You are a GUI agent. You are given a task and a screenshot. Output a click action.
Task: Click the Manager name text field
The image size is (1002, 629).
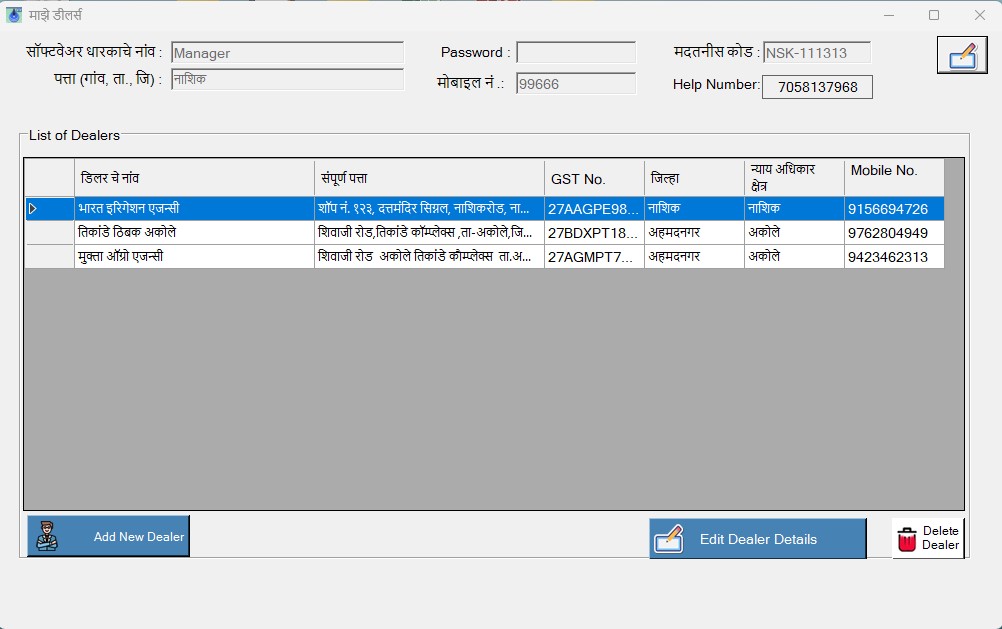point(287,53)
